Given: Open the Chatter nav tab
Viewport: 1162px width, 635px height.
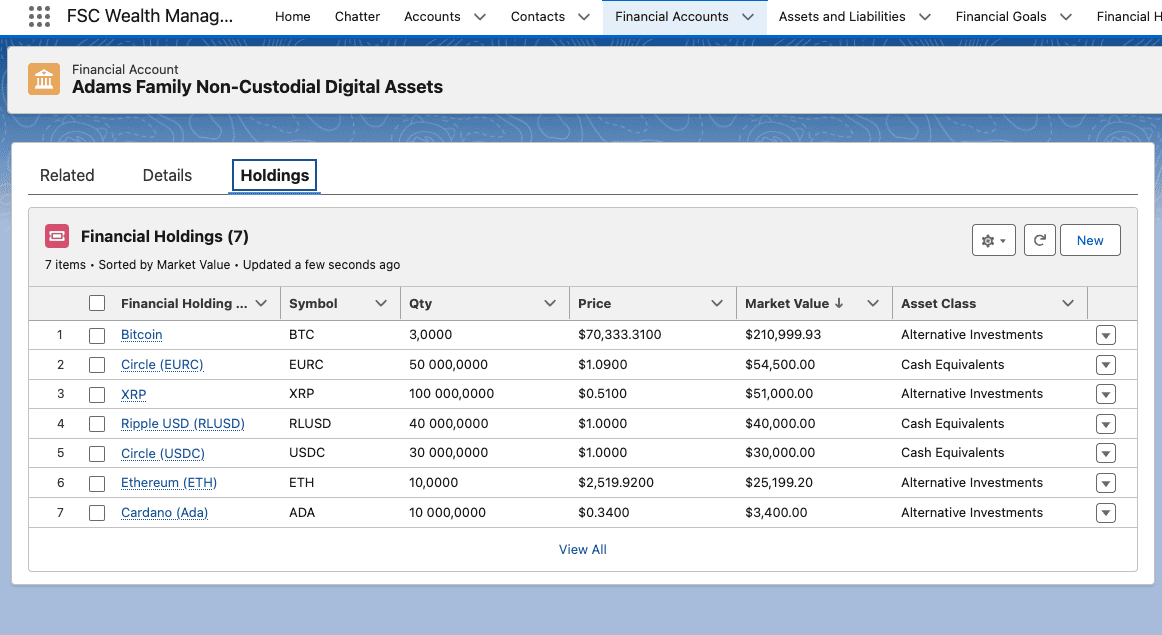Looking at the screenshot, I should point(357,16).
